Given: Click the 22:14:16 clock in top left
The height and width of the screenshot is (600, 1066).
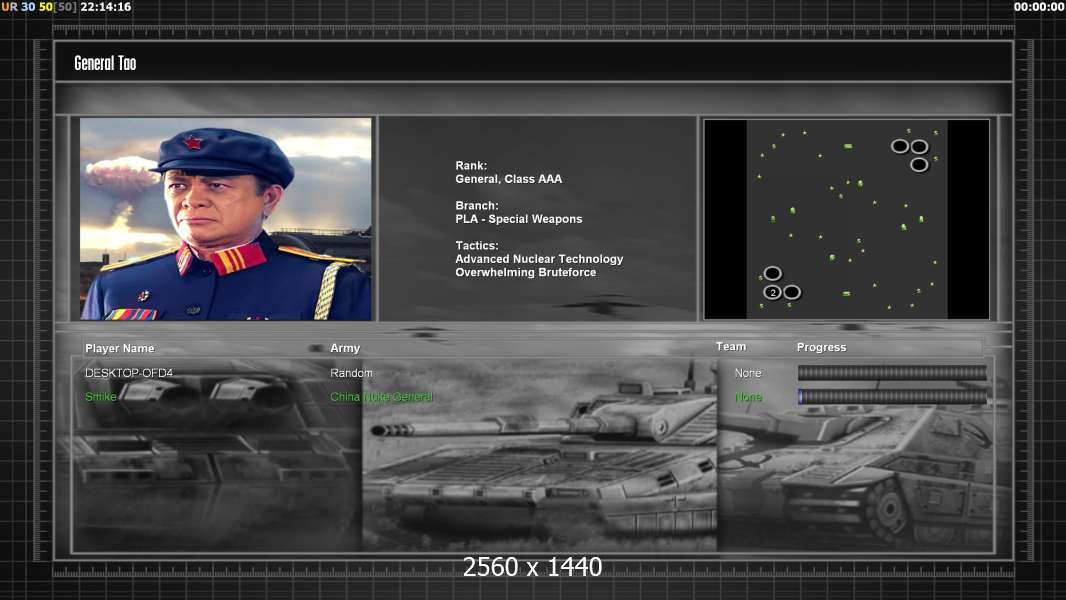Looking at the screenshot, I should 105,7.
